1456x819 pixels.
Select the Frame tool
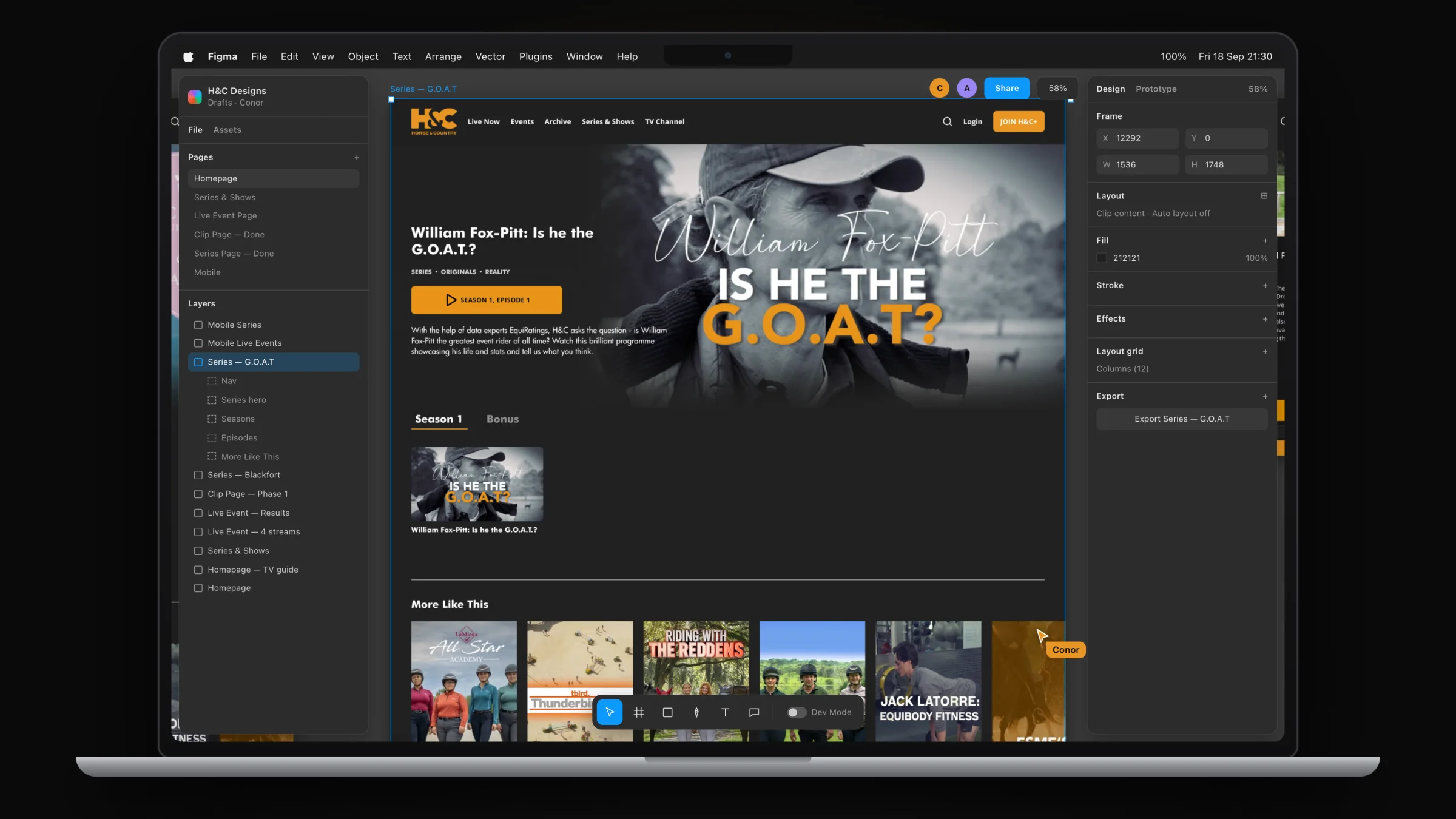pos(639,712)
